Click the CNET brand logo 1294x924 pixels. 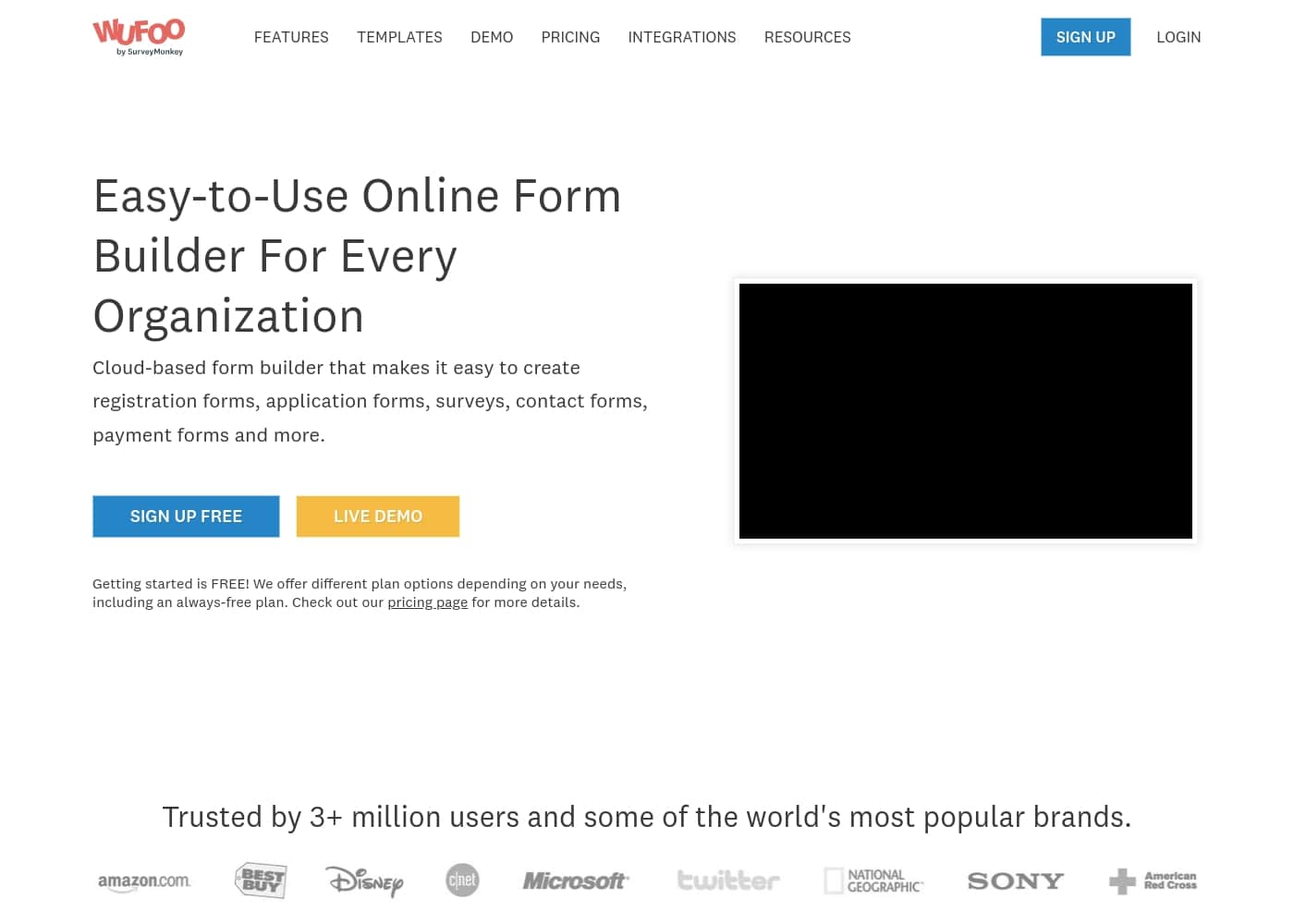point(462,880)
